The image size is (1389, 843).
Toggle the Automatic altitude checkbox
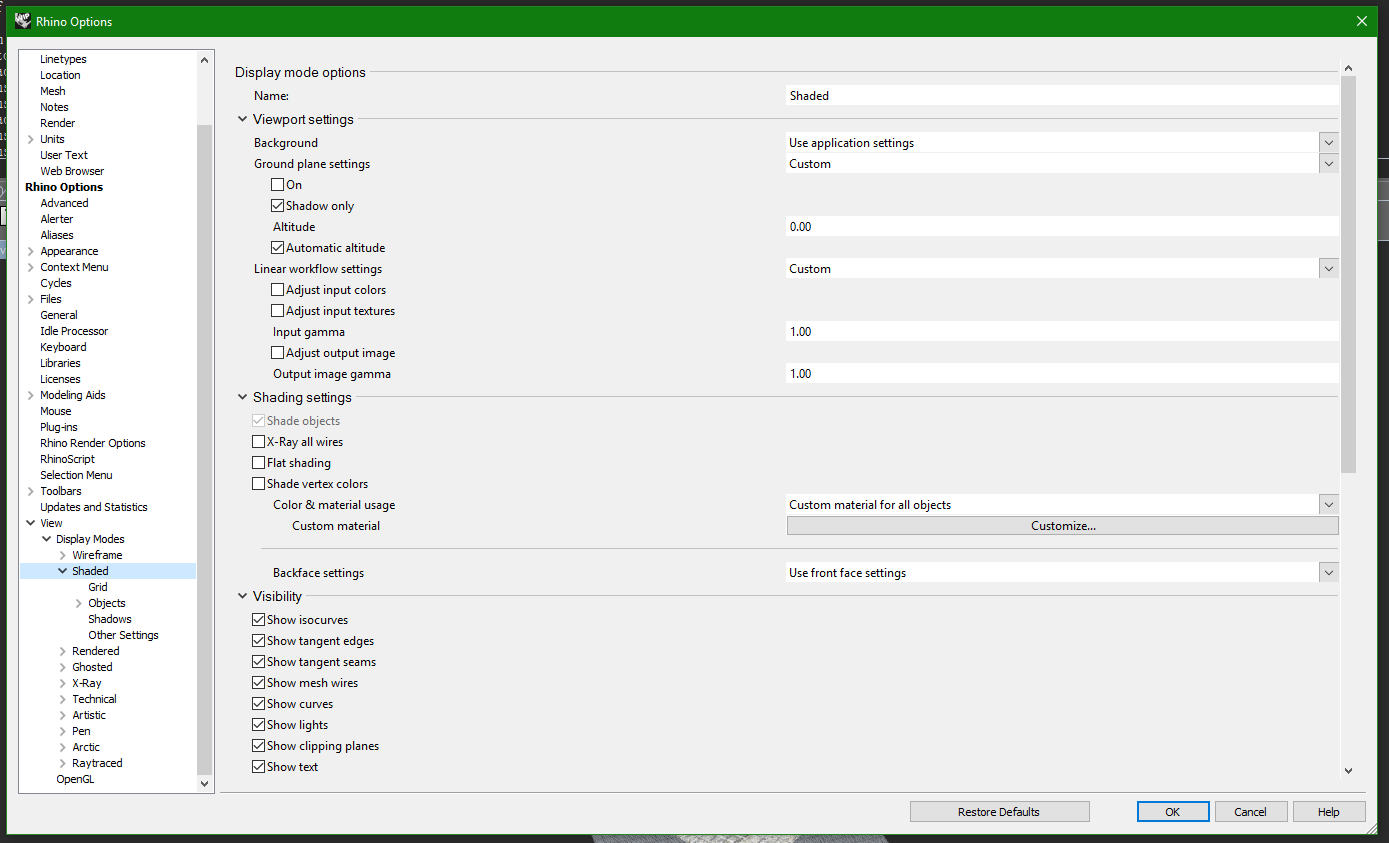point(277,248)
